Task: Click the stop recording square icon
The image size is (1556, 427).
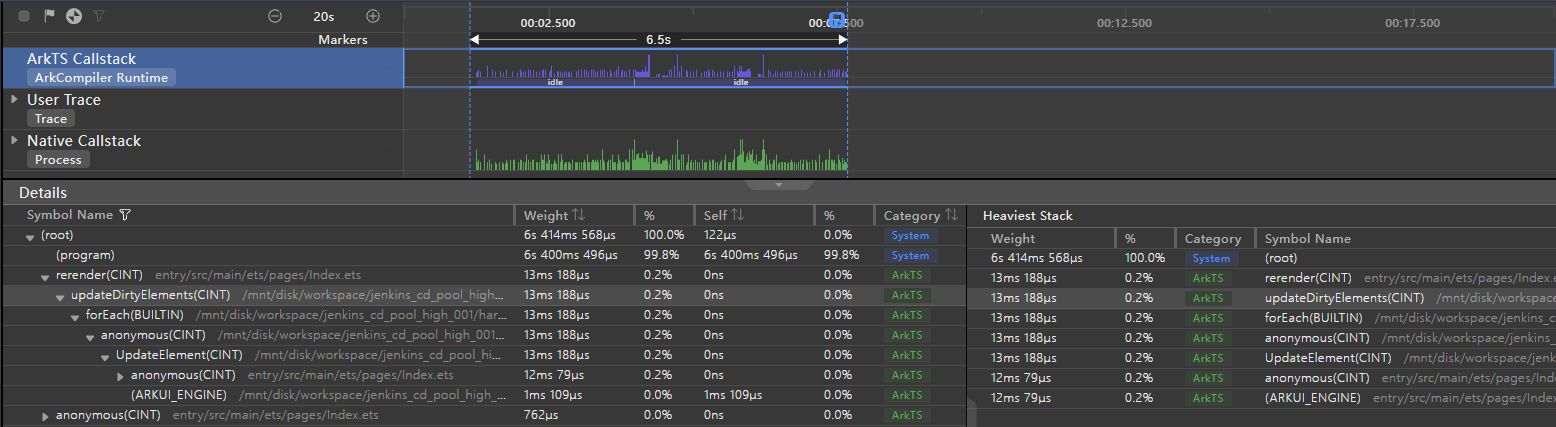Action: click(24, 16)
